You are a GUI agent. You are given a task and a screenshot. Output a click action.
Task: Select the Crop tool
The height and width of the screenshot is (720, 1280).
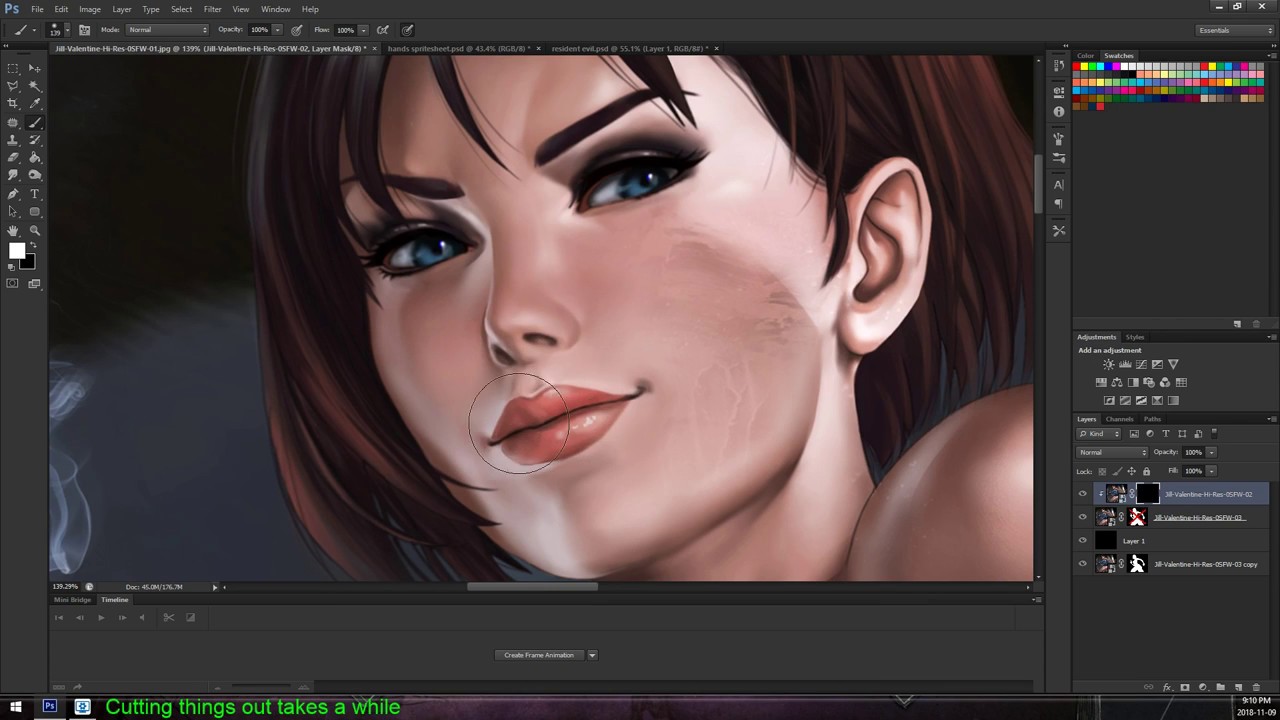point(13,103)
